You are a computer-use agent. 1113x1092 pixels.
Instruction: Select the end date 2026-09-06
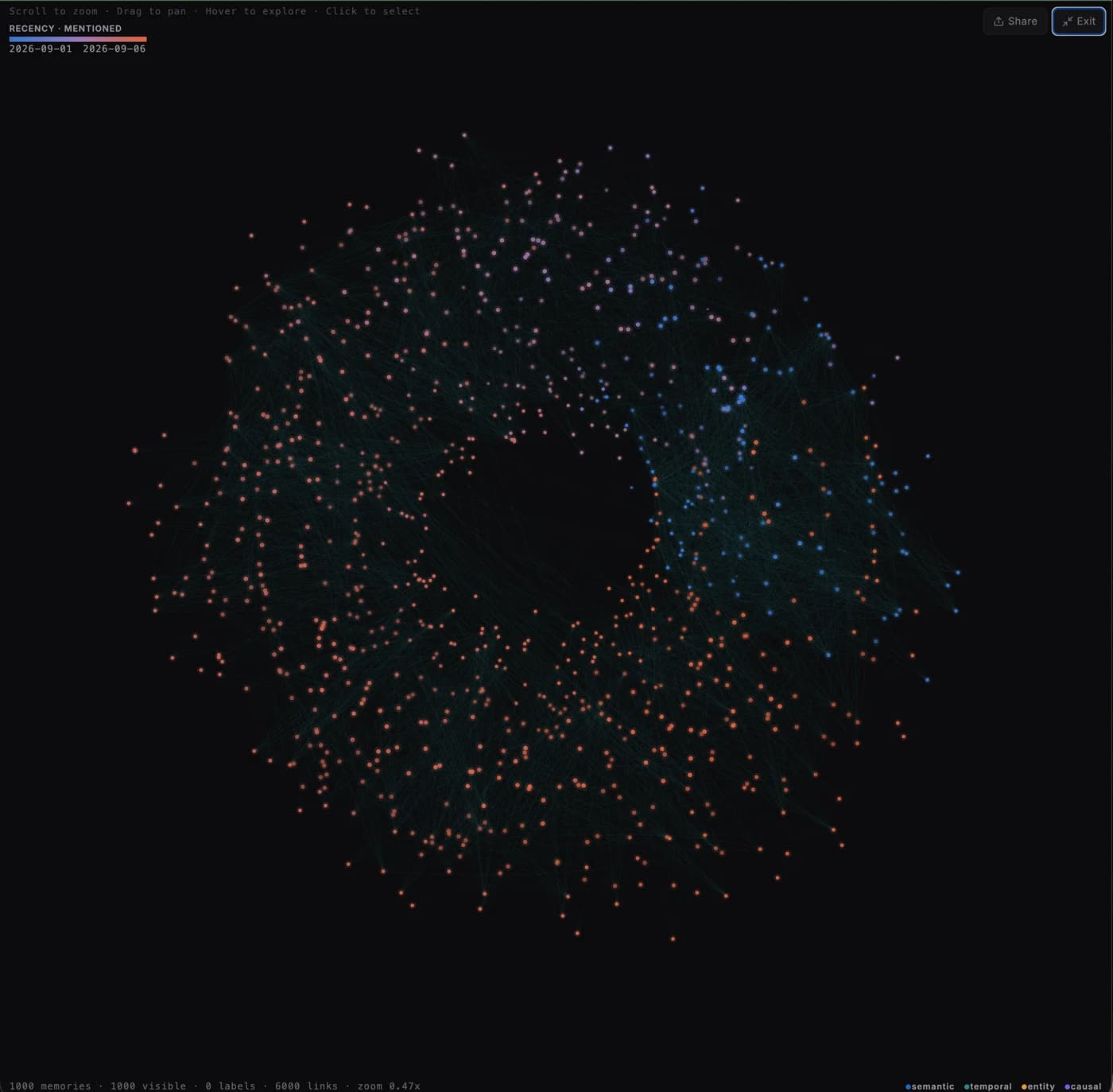(114, 49)
